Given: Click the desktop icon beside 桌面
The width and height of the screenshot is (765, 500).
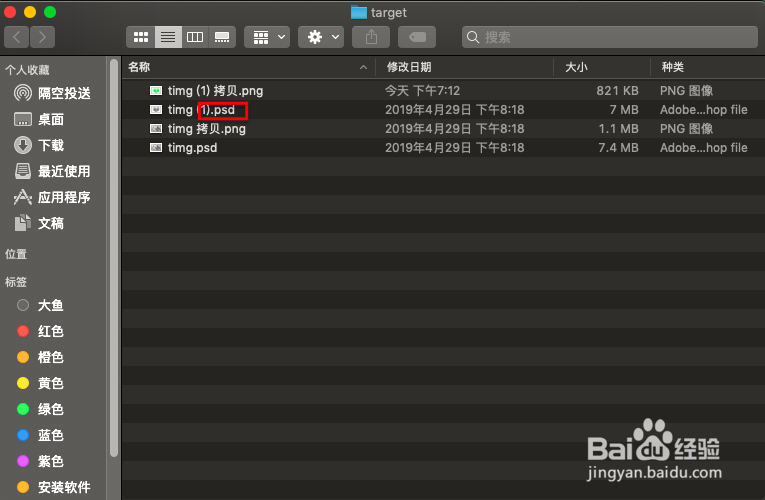Looking at the screenshot, I should [23, 120].
